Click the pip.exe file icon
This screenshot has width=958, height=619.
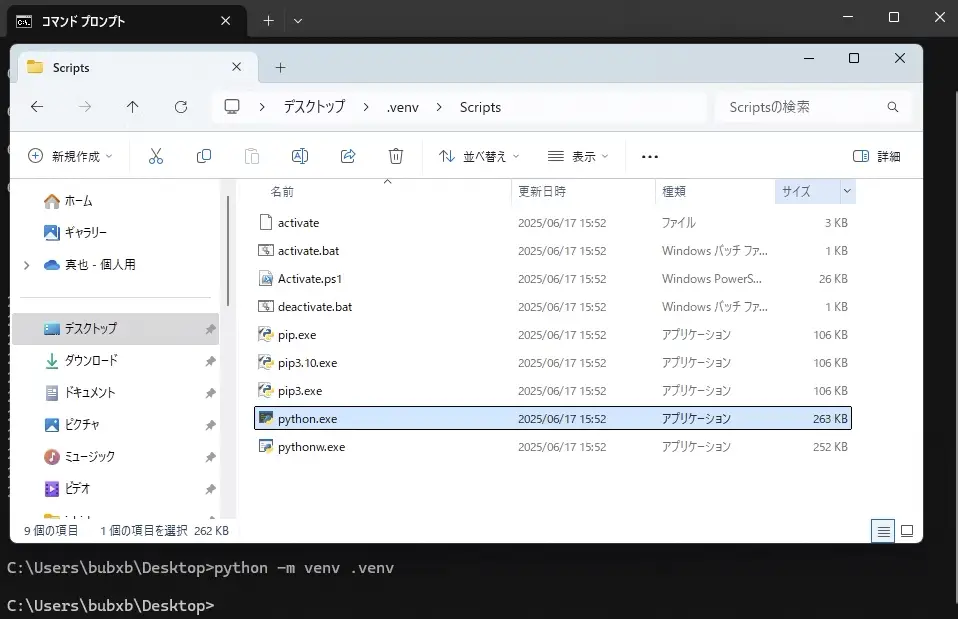[266, 335]
